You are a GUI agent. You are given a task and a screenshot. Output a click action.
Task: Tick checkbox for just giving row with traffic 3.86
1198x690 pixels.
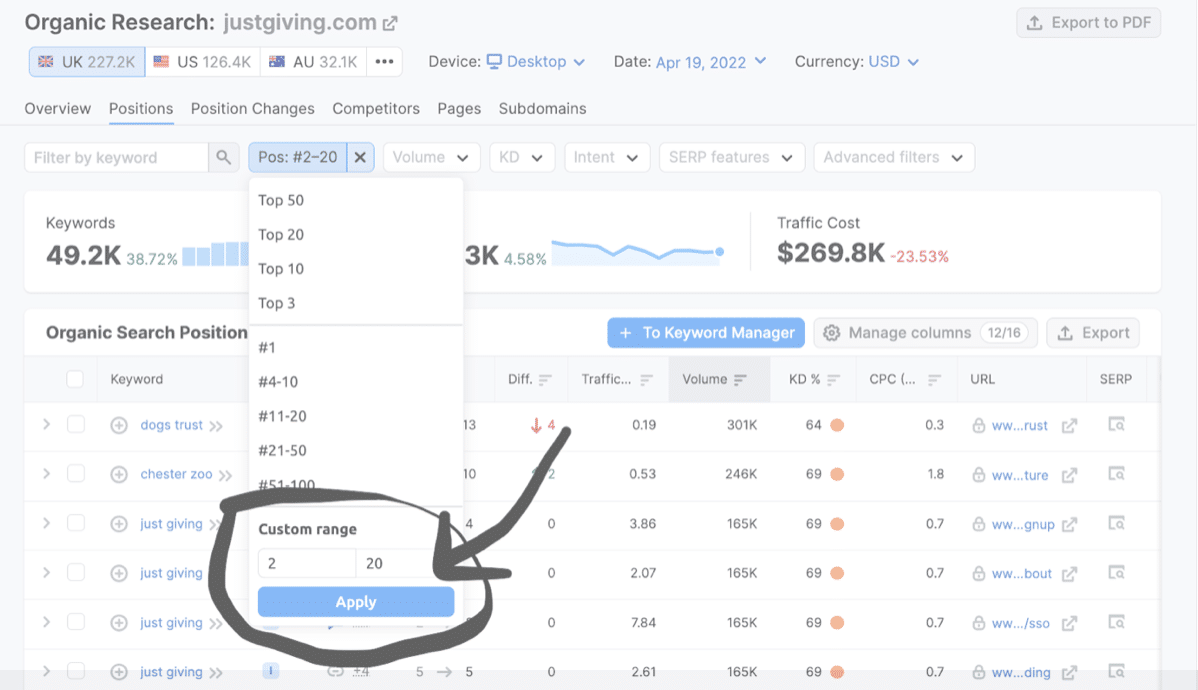tap(76, 523)
